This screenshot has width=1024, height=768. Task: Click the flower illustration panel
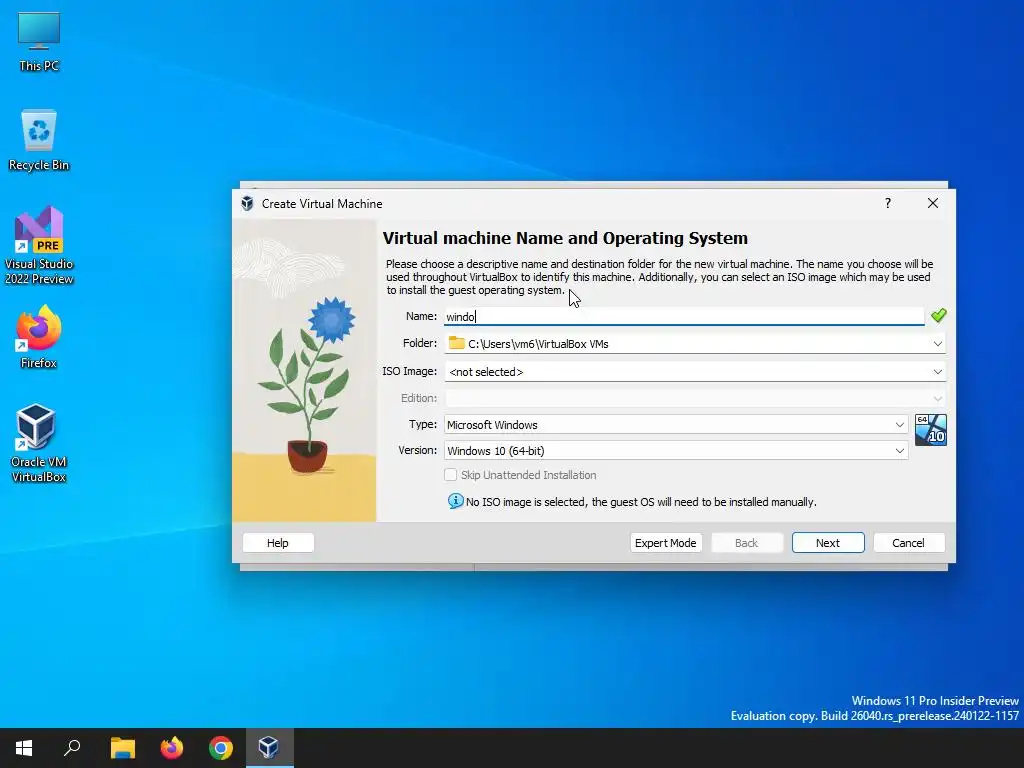pos(304,370)
